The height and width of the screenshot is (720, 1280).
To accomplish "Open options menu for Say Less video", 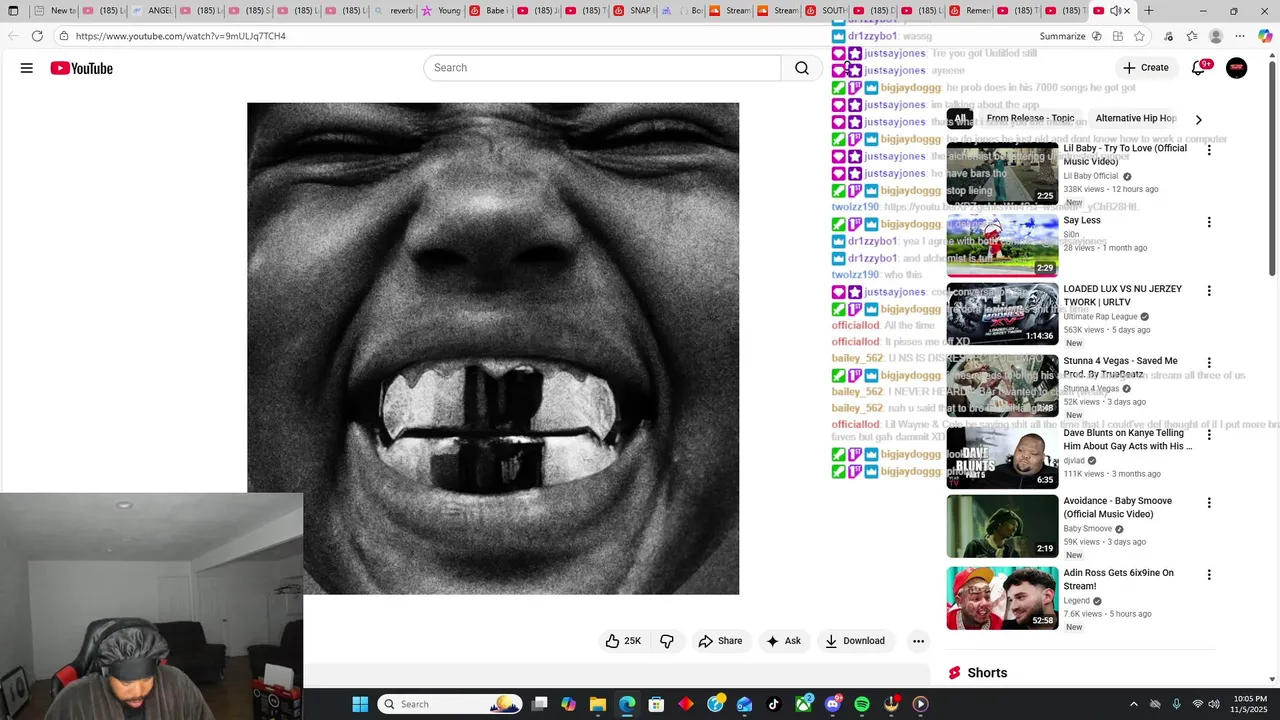I will (x=1209, y=222).
